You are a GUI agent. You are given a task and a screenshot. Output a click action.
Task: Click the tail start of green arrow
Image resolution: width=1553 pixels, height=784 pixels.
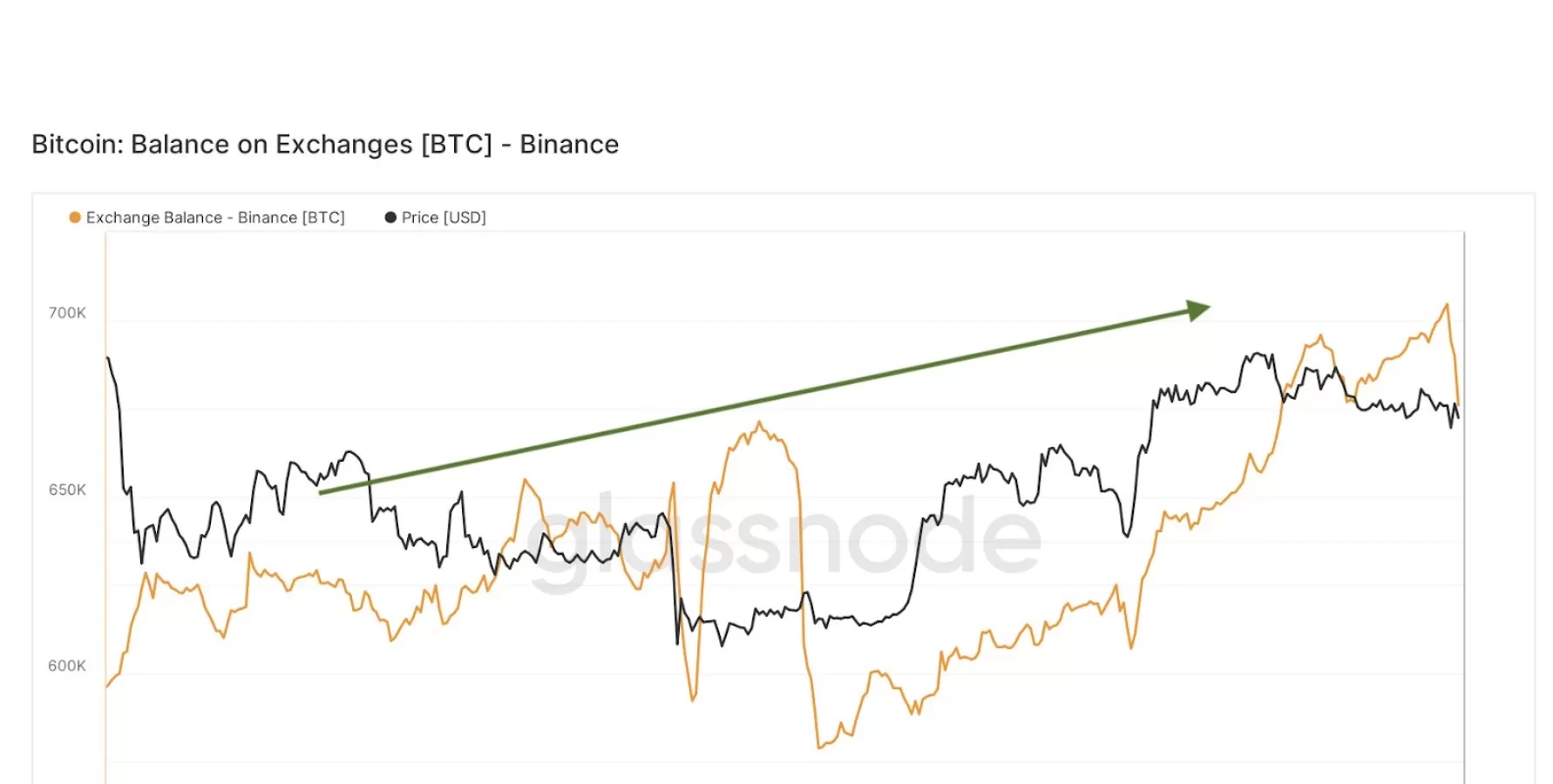(321, 493)
